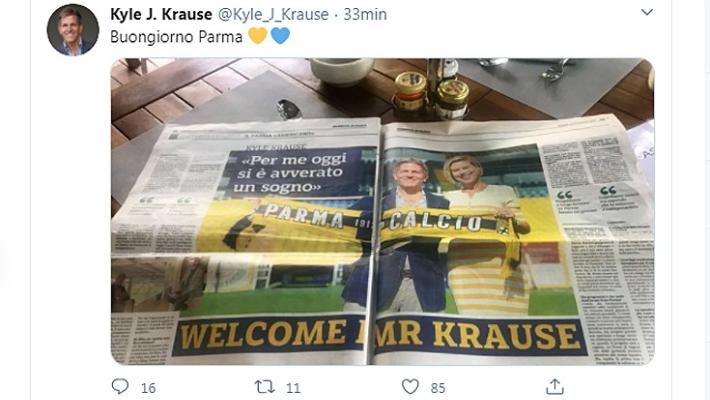710x400 pixels.
Task: Click the retweet count 11
Action: pos(293,388)
